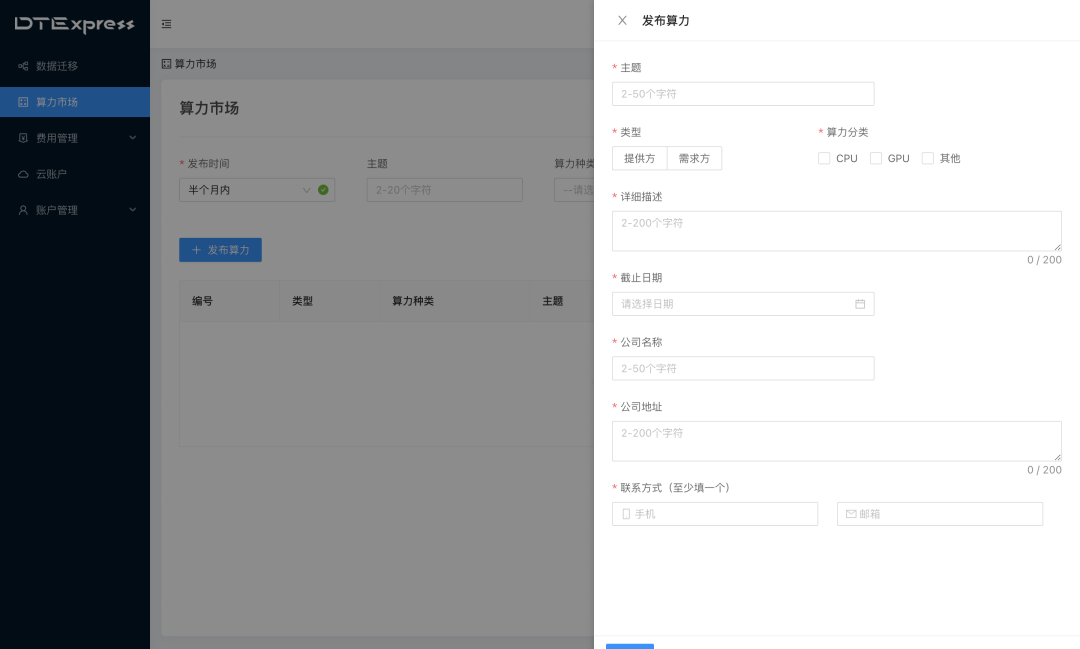
Task: Select 提供方 type option
Action: (640, 158)
